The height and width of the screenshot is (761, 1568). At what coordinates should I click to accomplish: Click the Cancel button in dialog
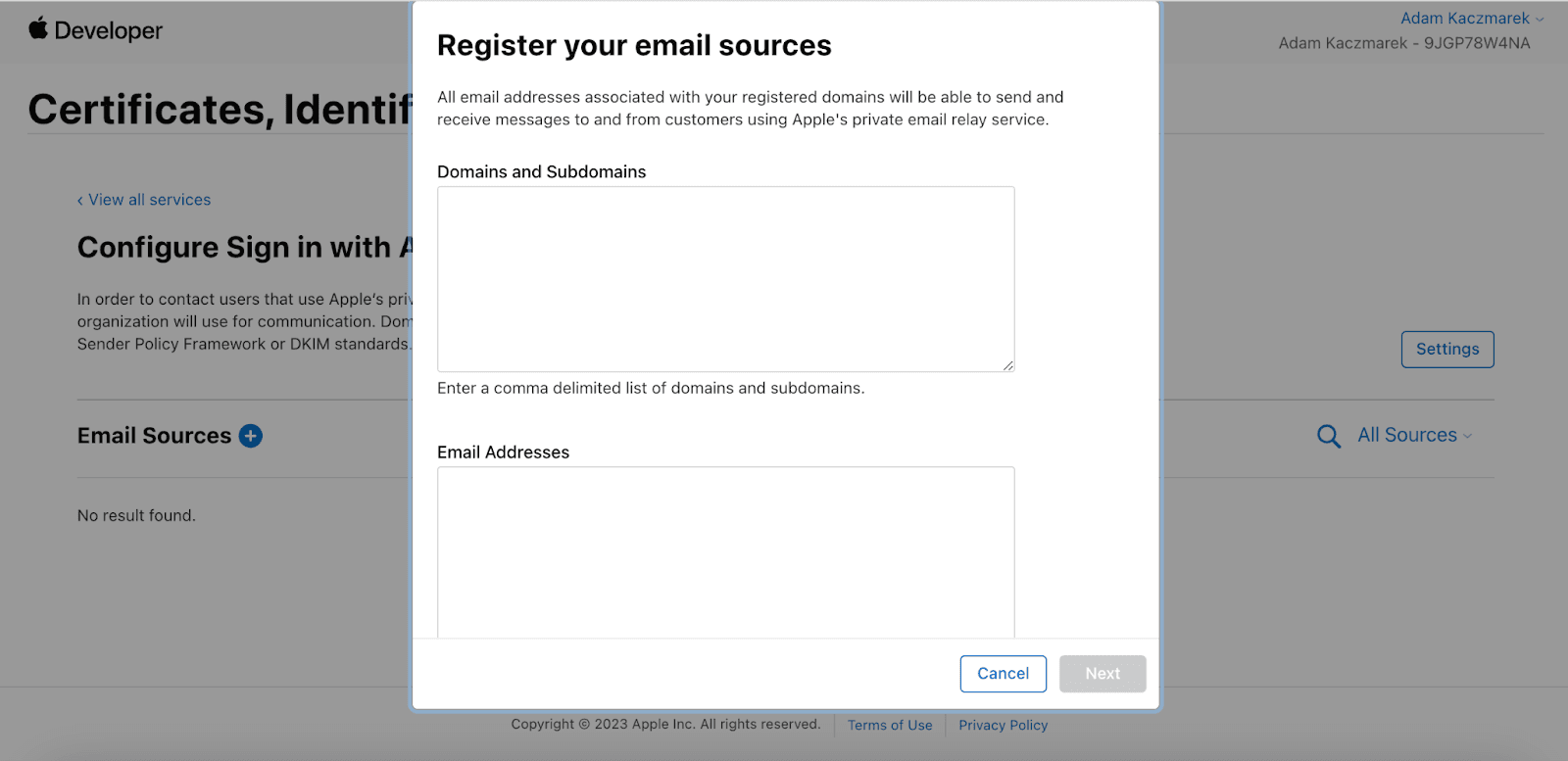click(1003, 674)
